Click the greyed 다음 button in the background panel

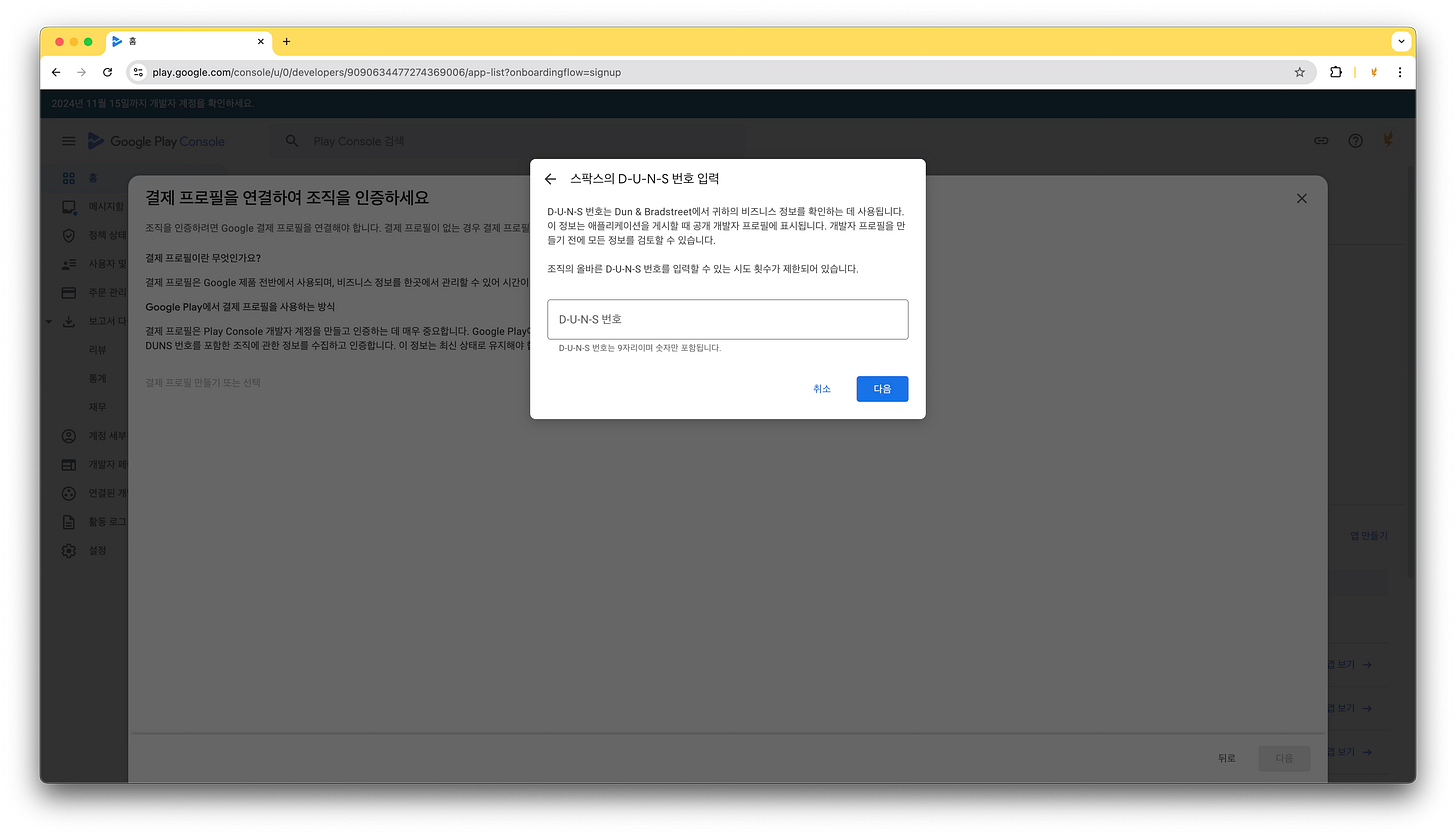pos(1284,758)
